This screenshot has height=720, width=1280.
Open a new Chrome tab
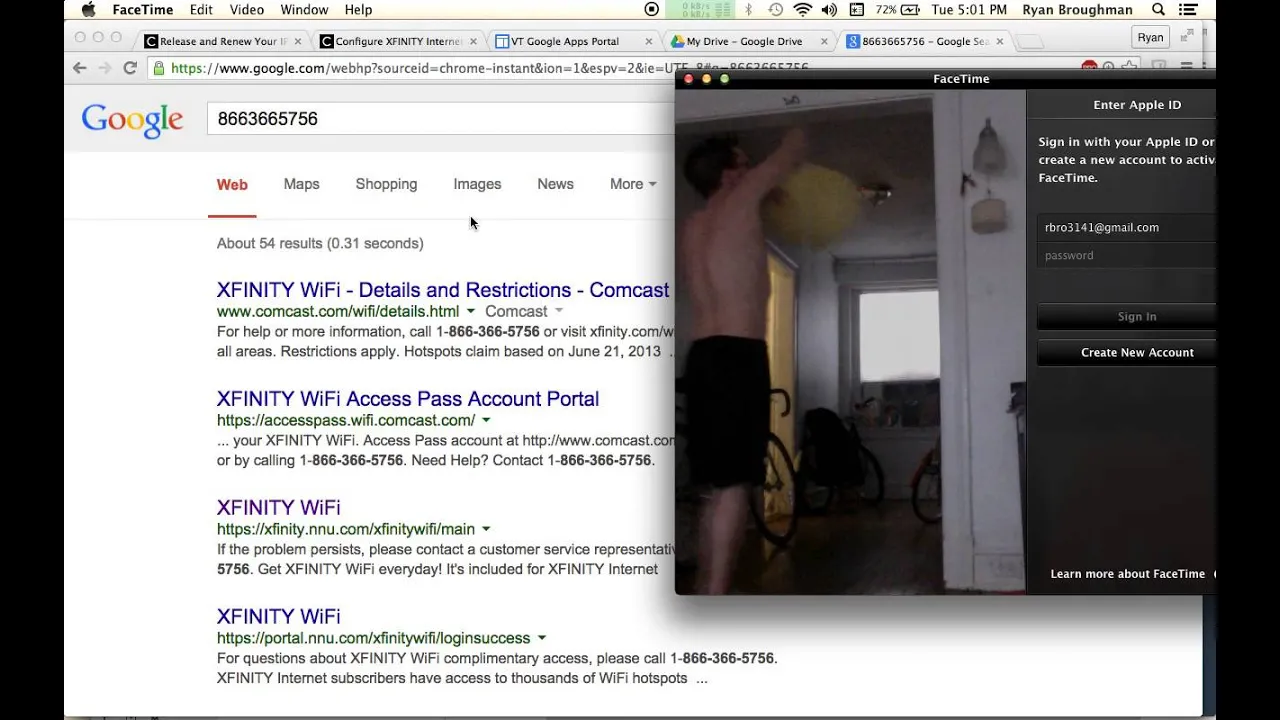tap(1030, 42)
